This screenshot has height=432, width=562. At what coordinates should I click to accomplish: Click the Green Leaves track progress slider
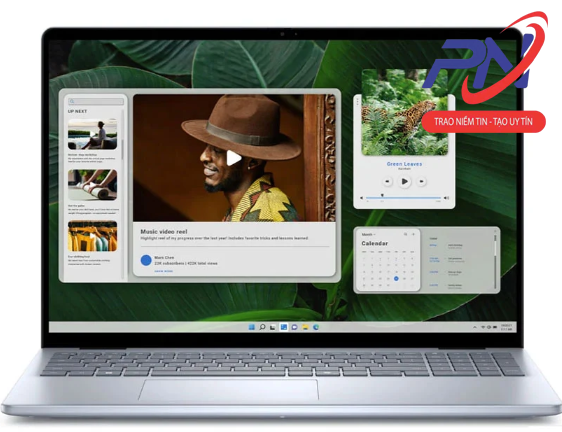point(404,198)
